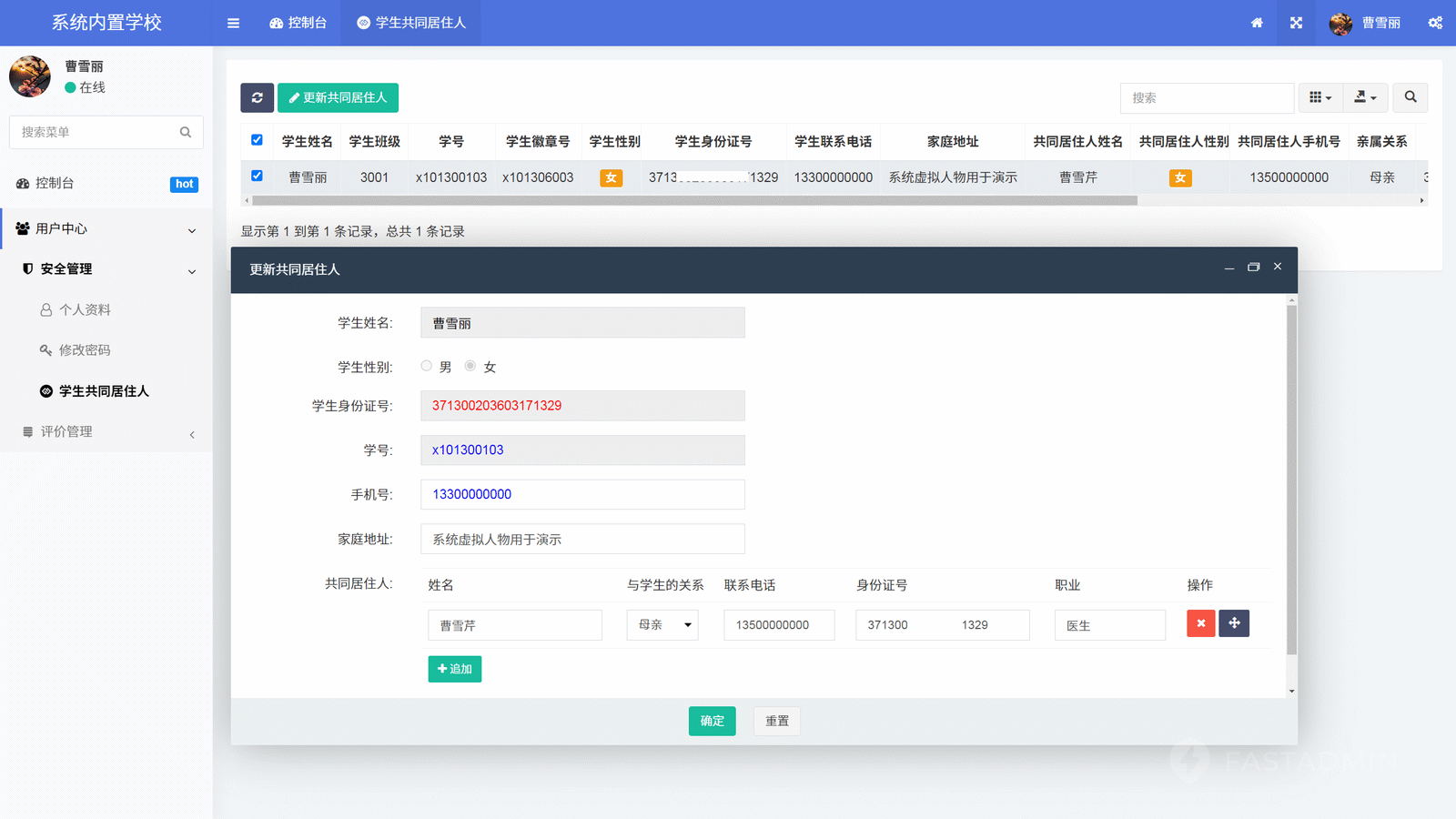Select the 男 gender radio button
Image resolution: width=1456 pixels, height=819 pixels.
coord(426,366)
